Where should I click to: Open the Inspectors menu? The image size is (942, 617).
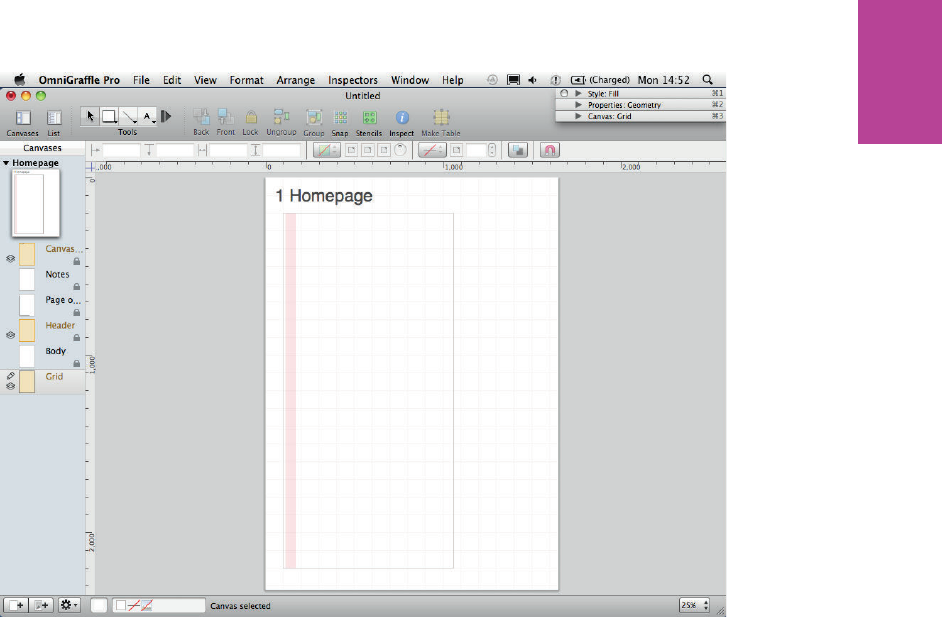point(353,80)
